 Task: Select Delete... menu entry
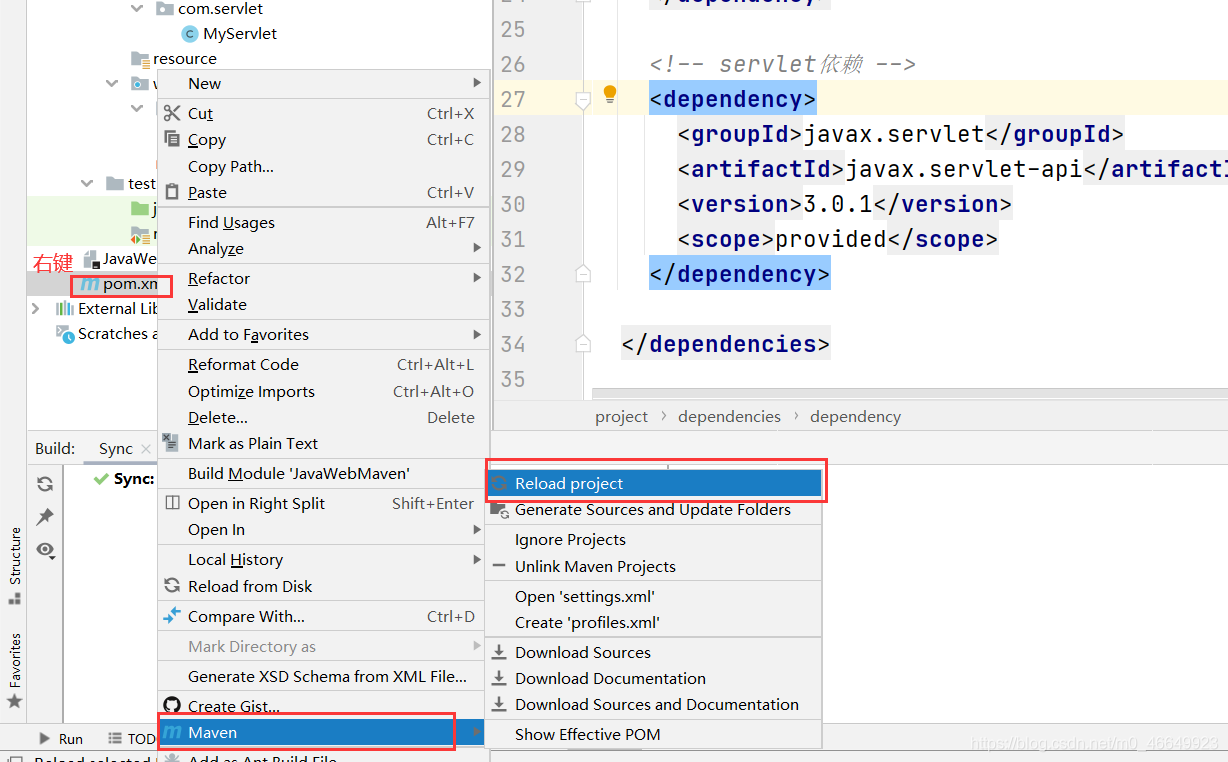coord(324,417)
